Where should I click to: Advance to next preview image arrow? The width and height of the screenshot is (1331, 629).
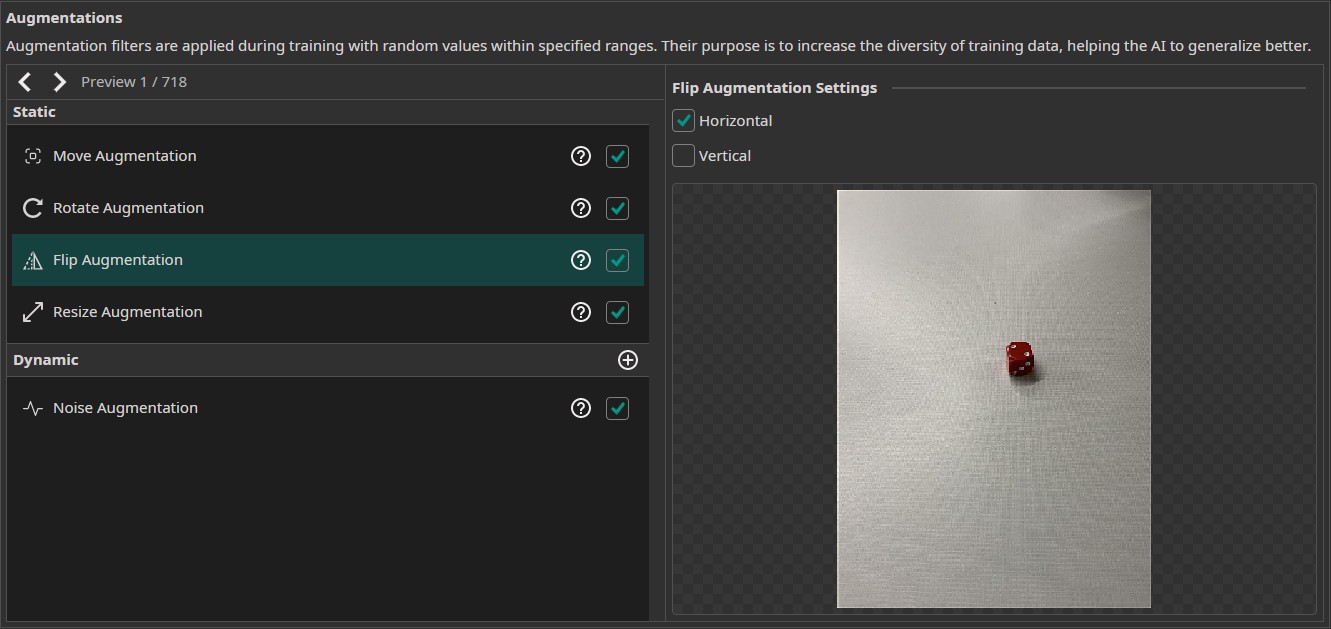tap(59, 82)
